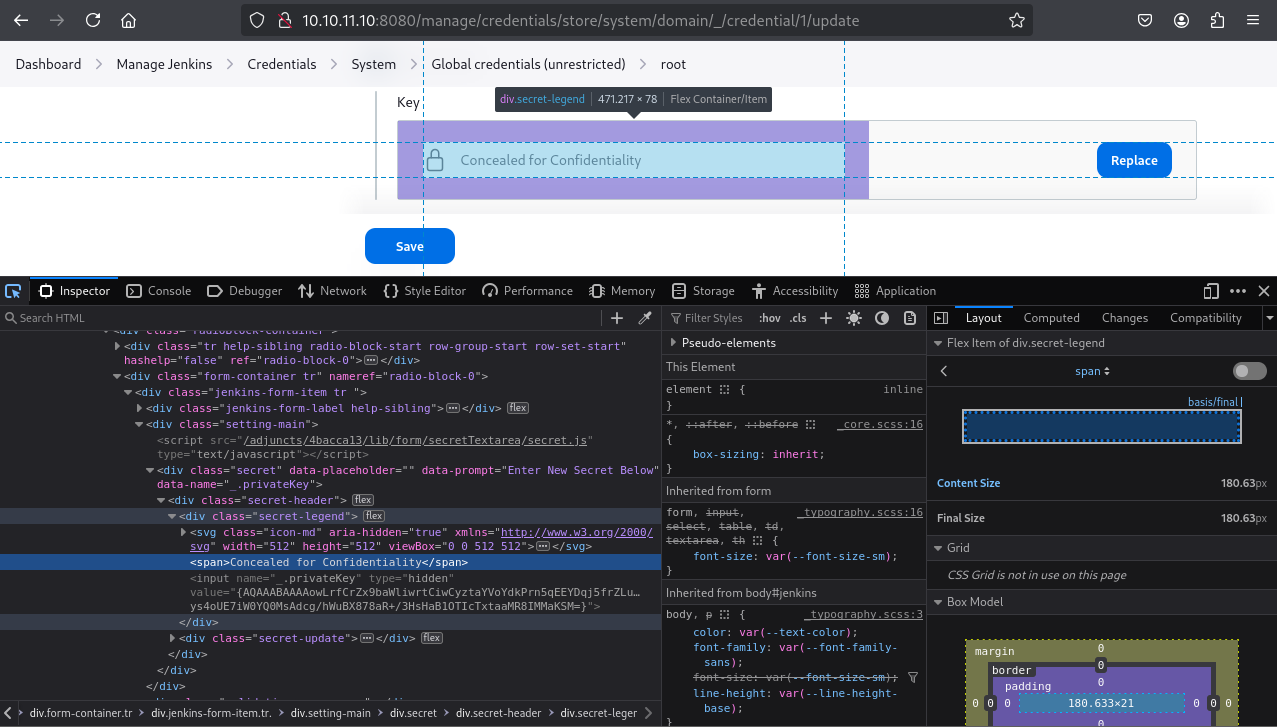Switch to the Console tab
This screenshot has width=1277, height=727.
159,291
